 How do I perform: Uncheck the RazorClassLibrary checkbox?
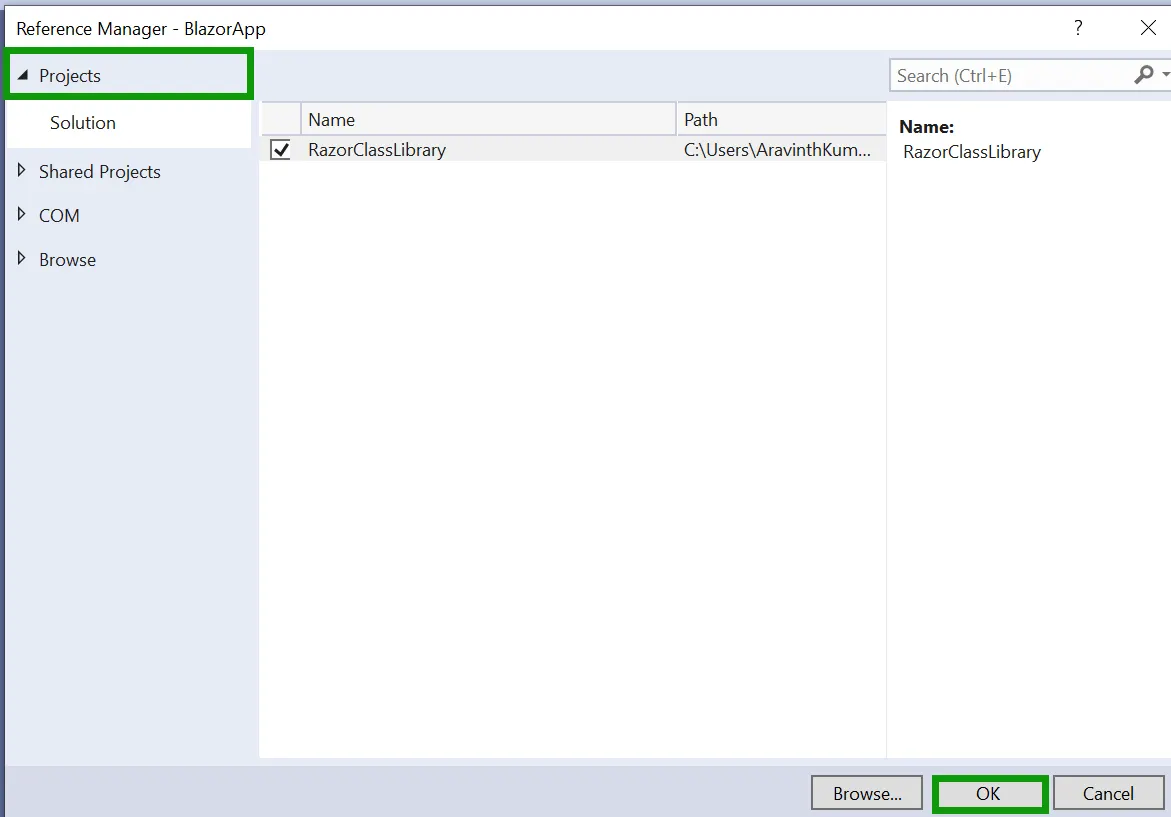279,149
